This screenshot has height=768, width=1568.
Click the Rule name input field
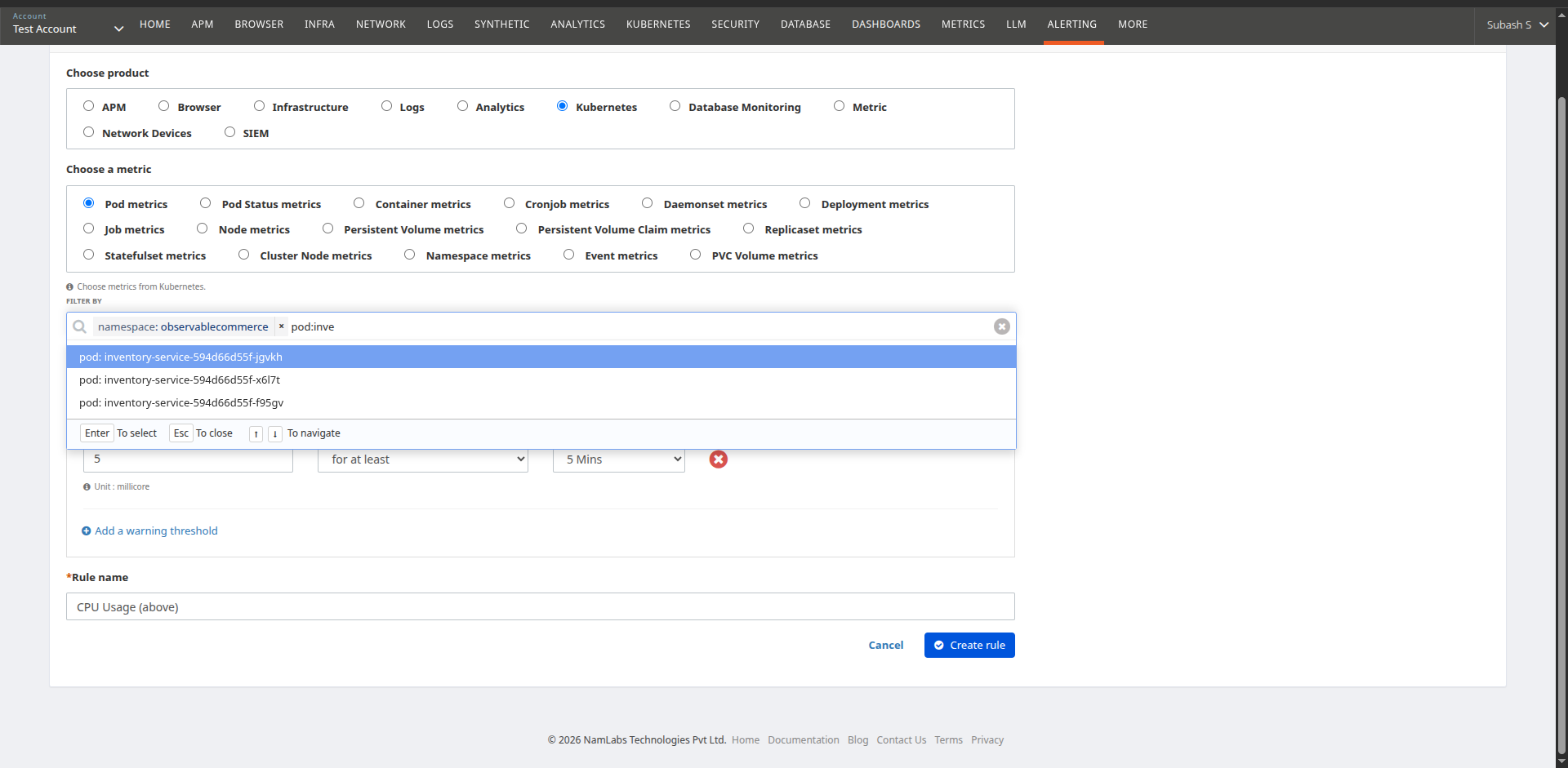coord(541,606)
